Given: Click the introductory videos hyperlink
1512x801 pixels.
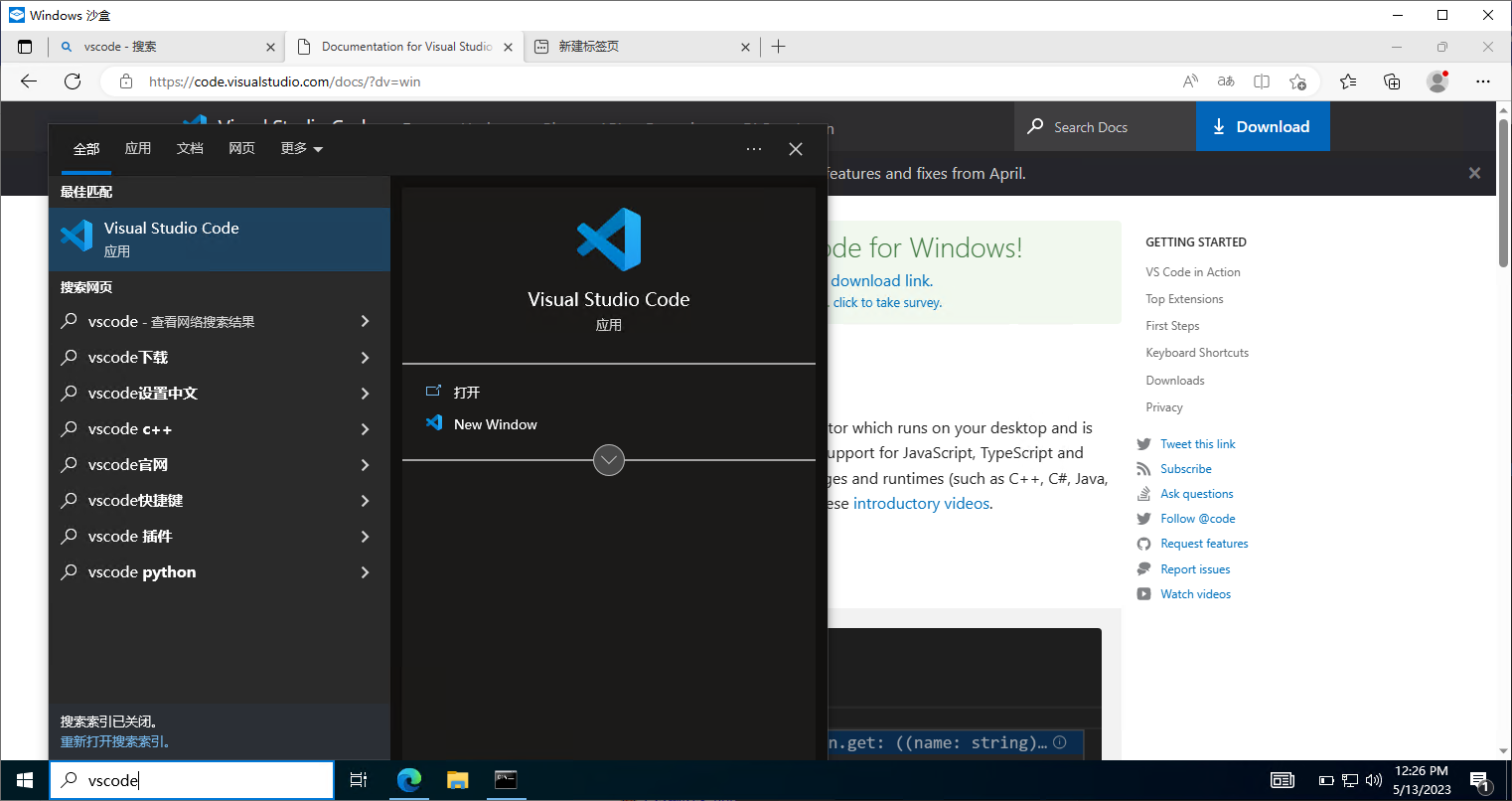Looking at the screenshot, I should point(922,503).
